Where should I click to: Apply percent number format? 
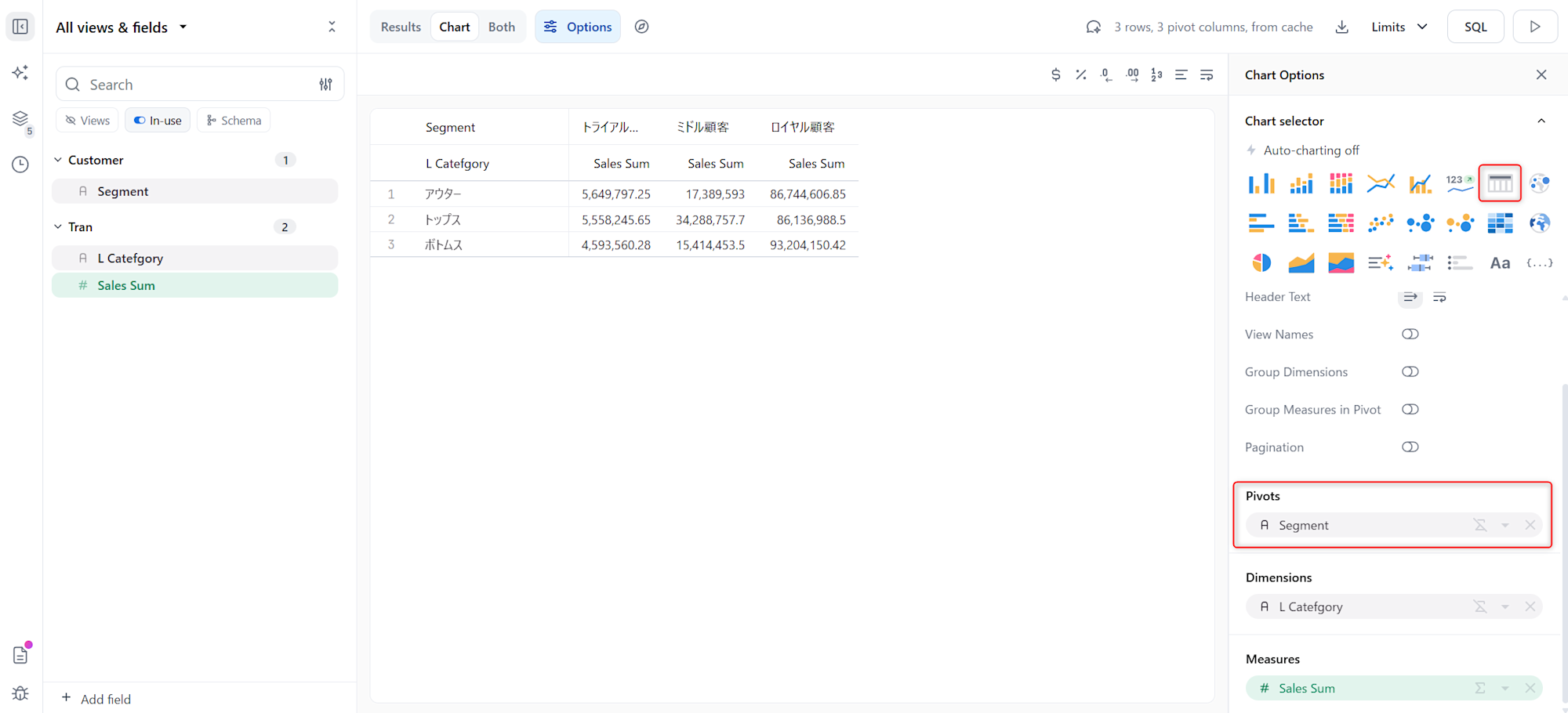pyautogui.click(x=1081, y=75)
